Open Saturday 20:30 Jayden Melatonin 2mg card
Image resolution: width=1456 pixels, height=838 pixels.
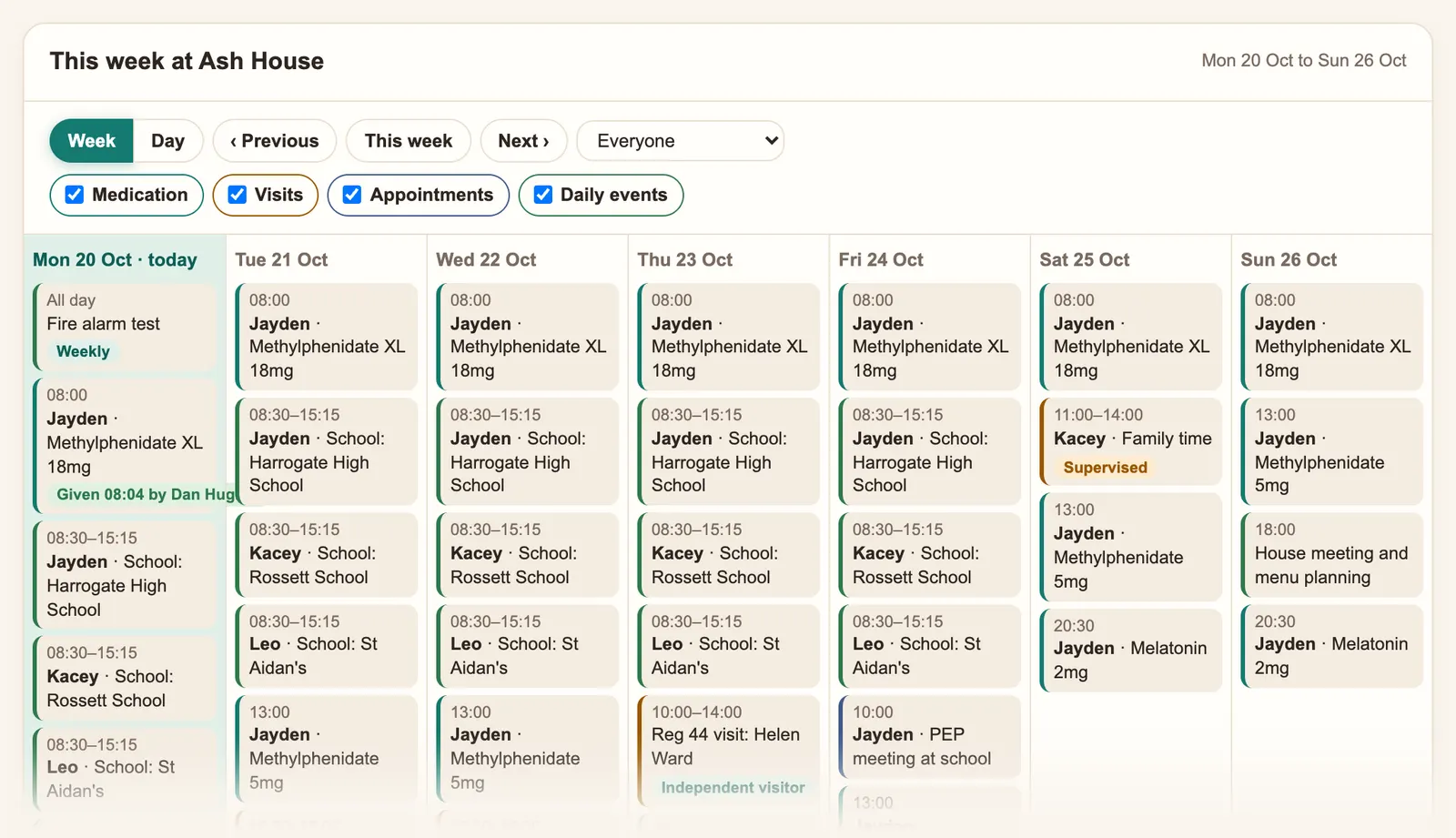(1131, 650)
